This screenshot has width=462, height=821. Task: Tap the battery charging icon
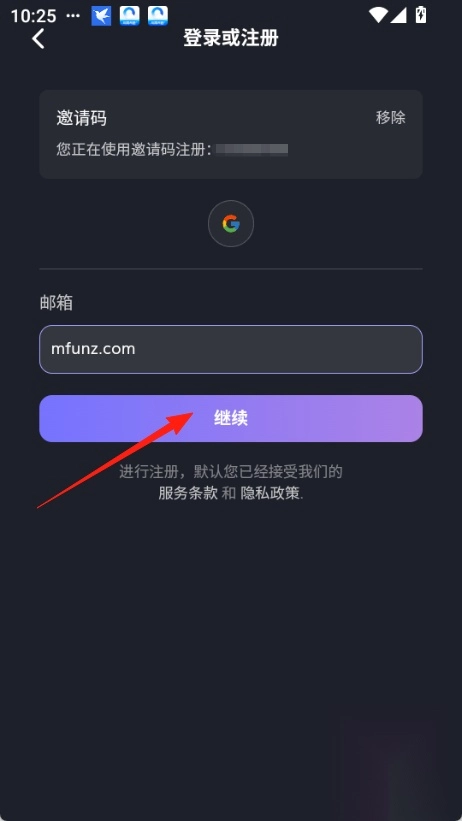(x=421, y=14)
